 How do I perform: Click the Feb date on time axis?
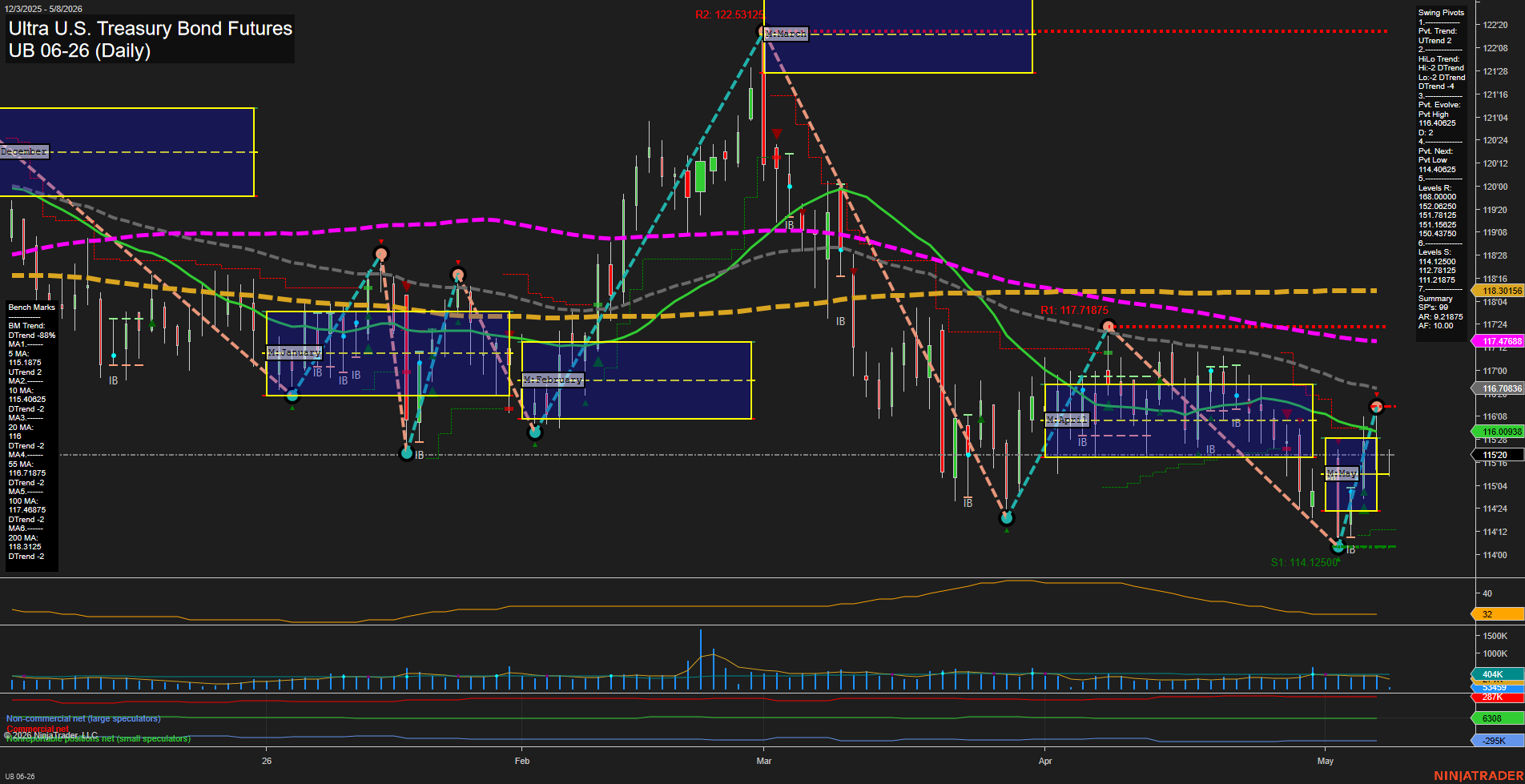coord(522,761)
